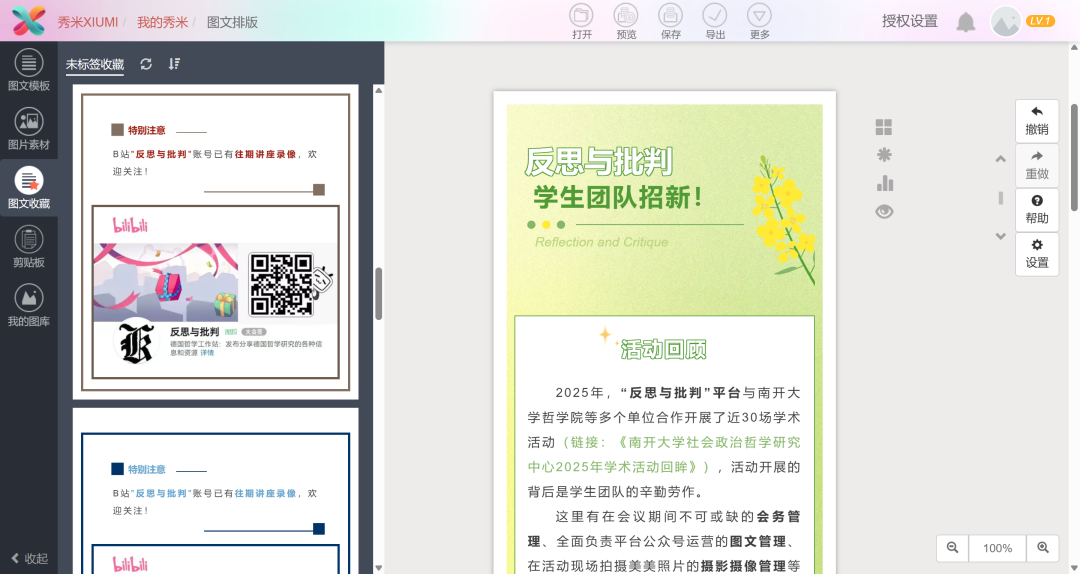Switch to 图片素材 sidebar tab

pos(28,129)
